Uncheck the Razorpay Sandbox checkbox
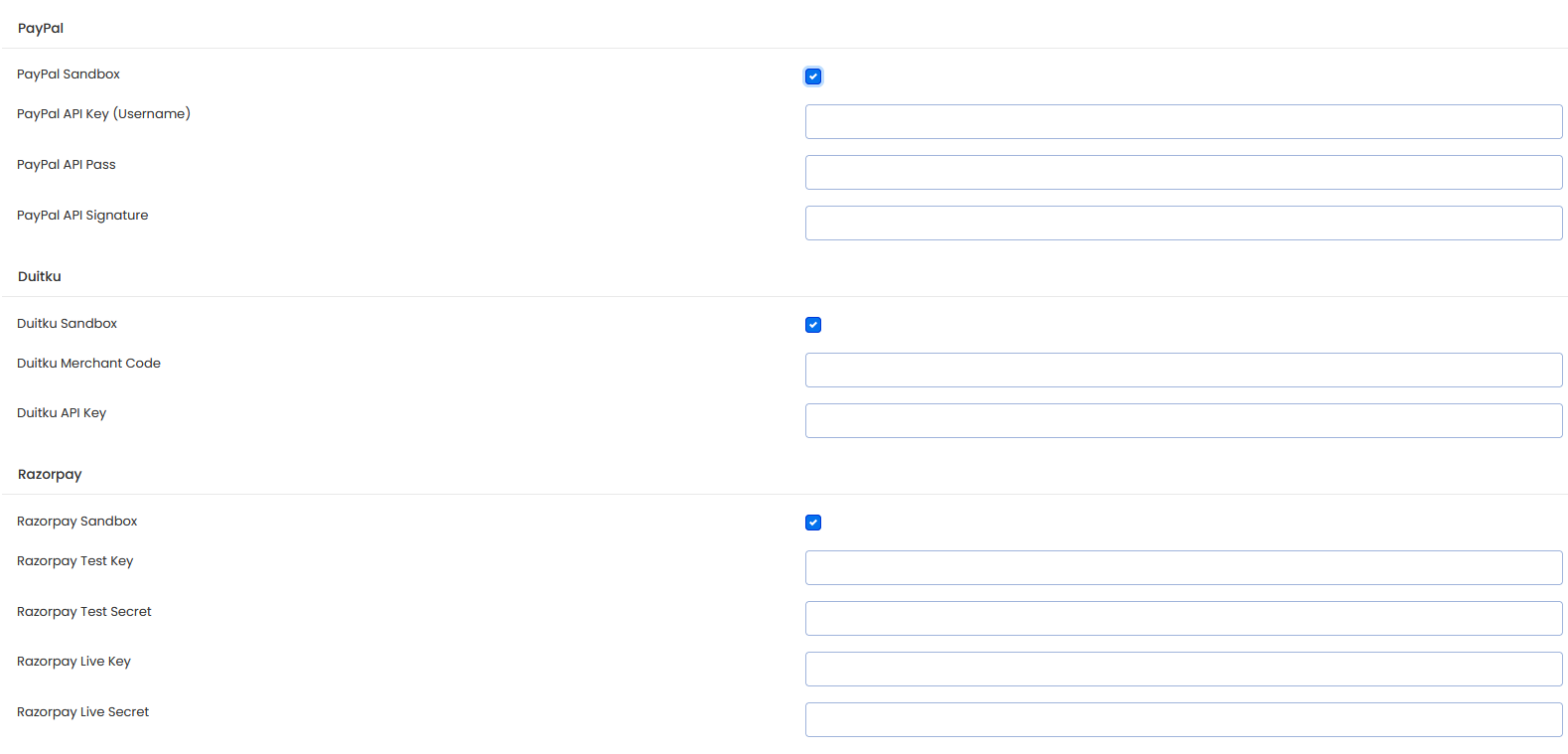 [813, 523]
